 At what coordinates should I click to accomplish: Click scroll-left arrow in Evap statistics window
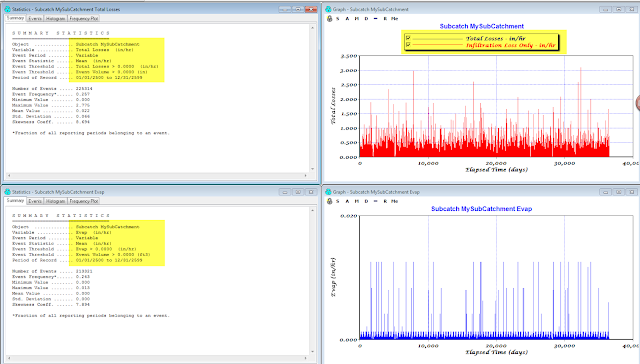tap(9, 358)
